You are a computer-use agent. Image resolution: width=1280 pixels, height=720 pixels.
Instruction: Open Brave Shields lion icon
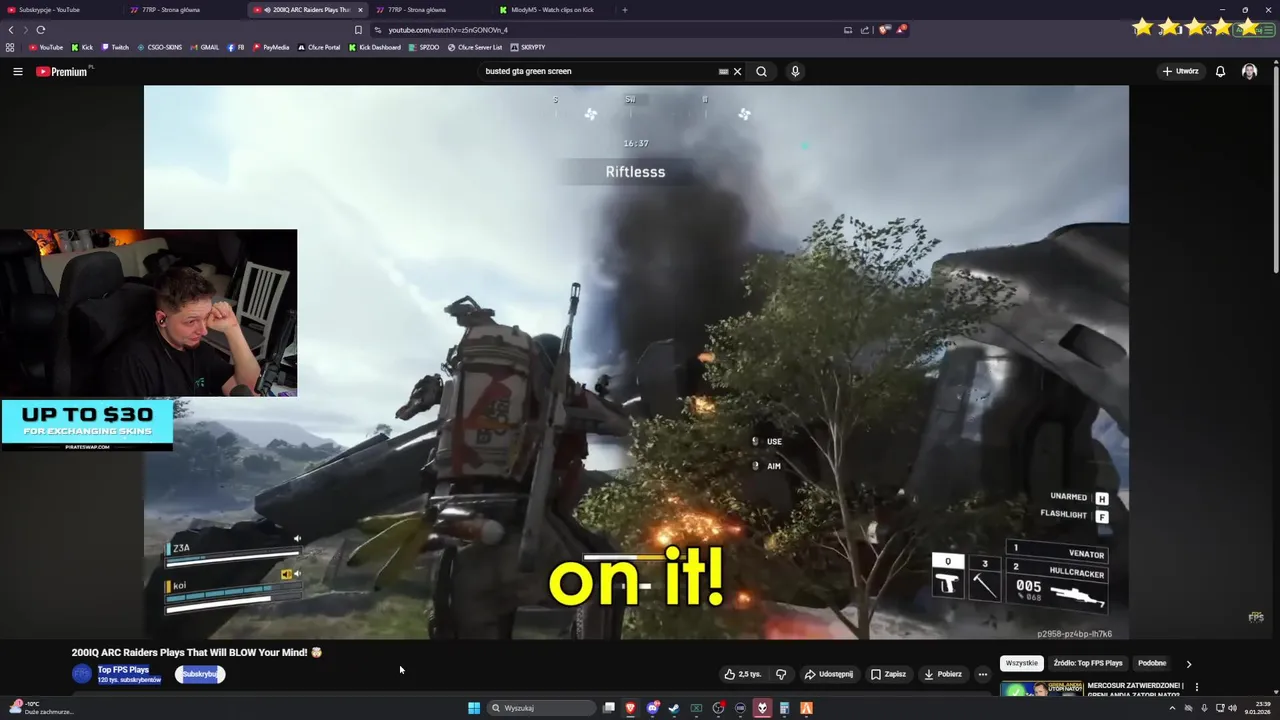coord(885,30)
